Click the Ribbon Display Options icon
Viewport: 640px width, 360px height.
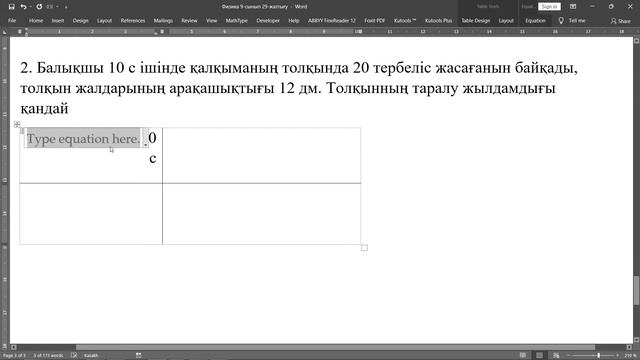pos(573,7)
